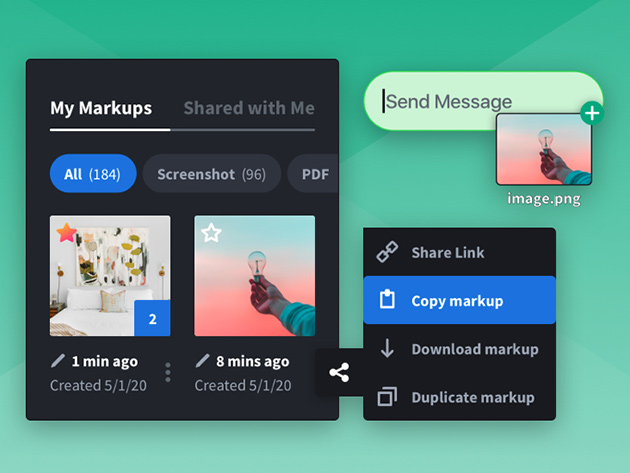The height and width of the screenshot is (473, 630).
Task: Click Created 5/1/20 under the lightbulb markup
Action: [243, 385]
